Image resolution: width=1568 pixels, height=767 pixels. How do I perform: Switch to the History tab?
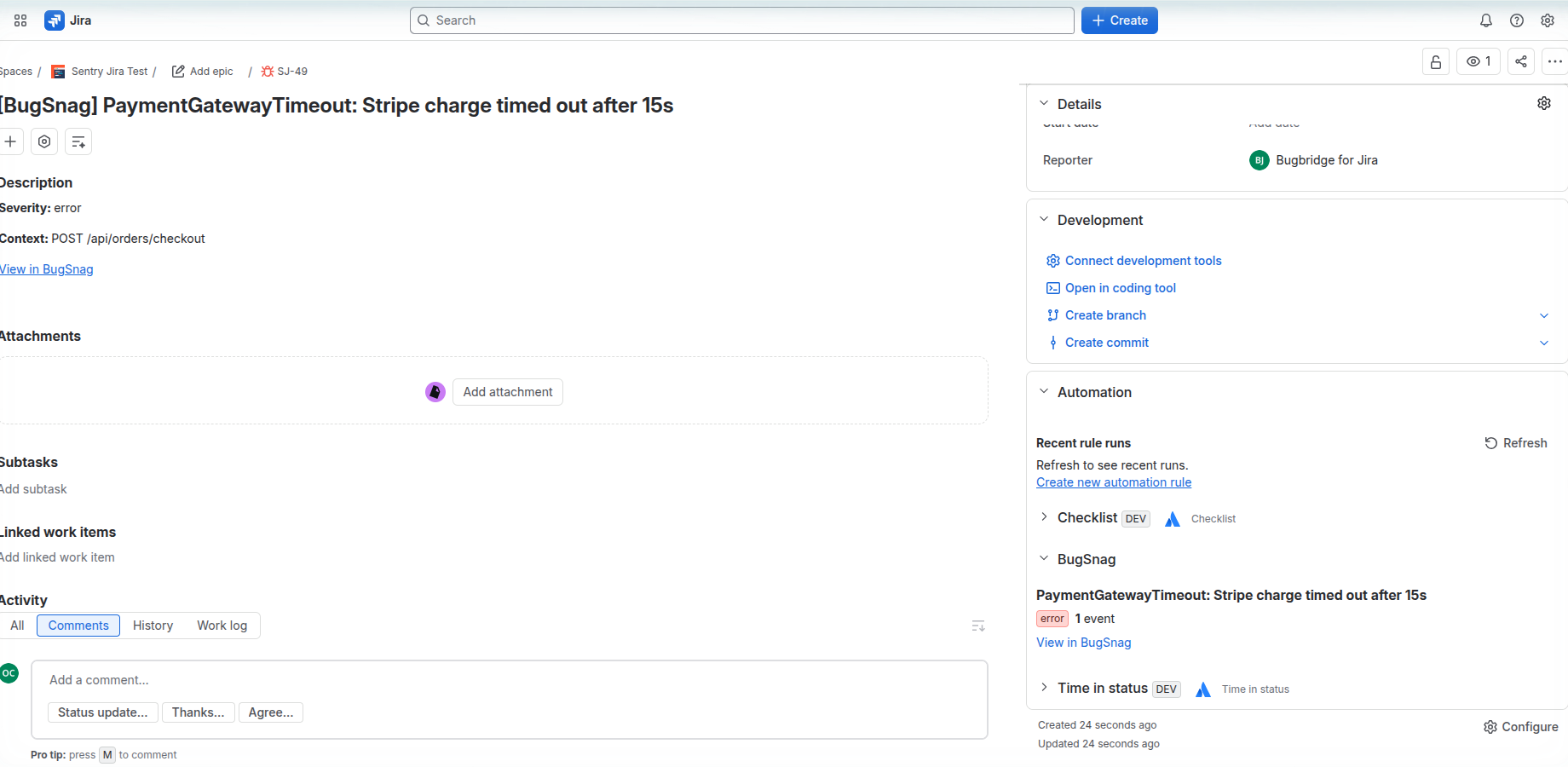pos(153,626)
